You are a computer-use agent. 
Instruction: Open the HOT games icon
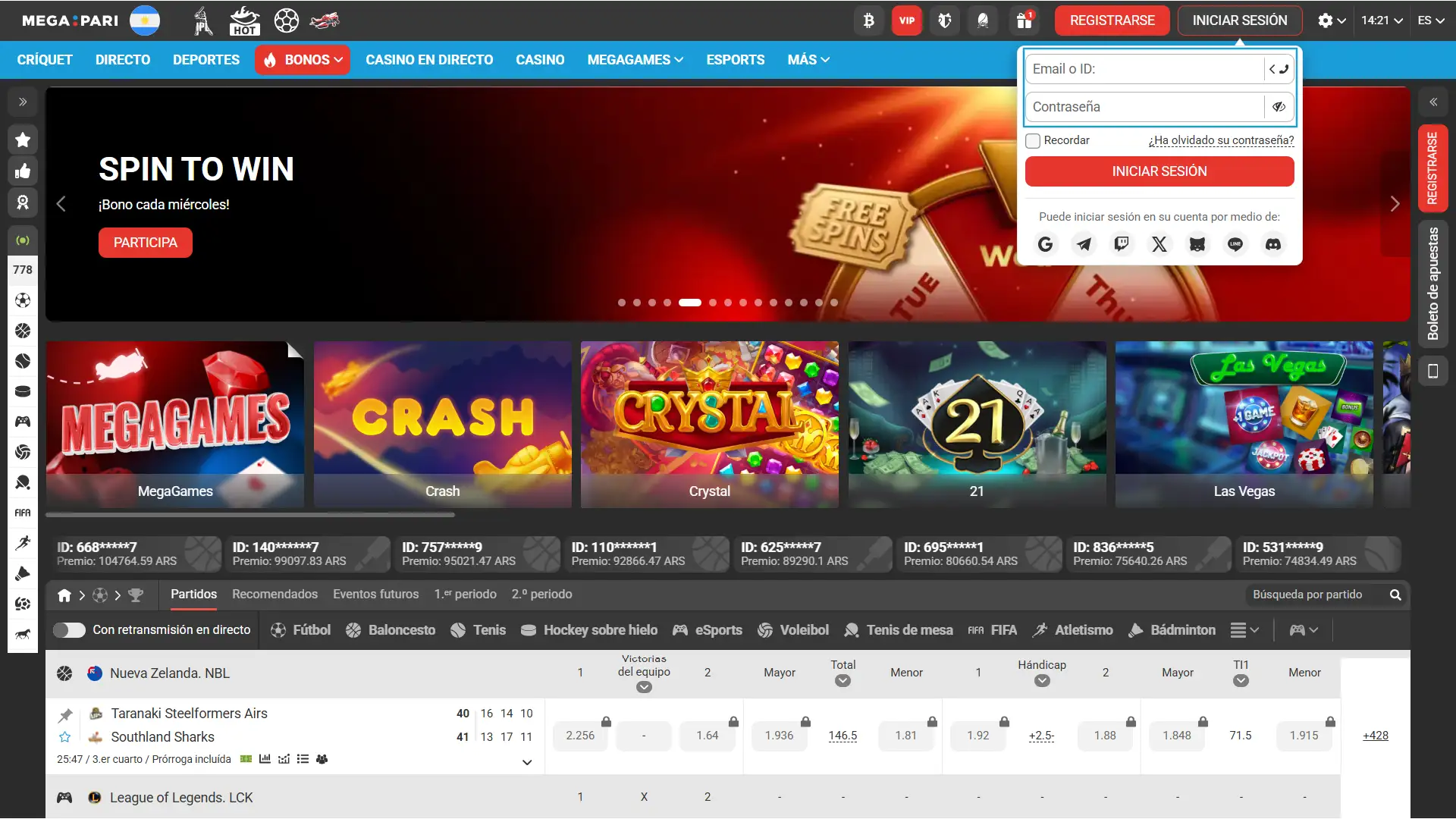(x=244, y=20)
